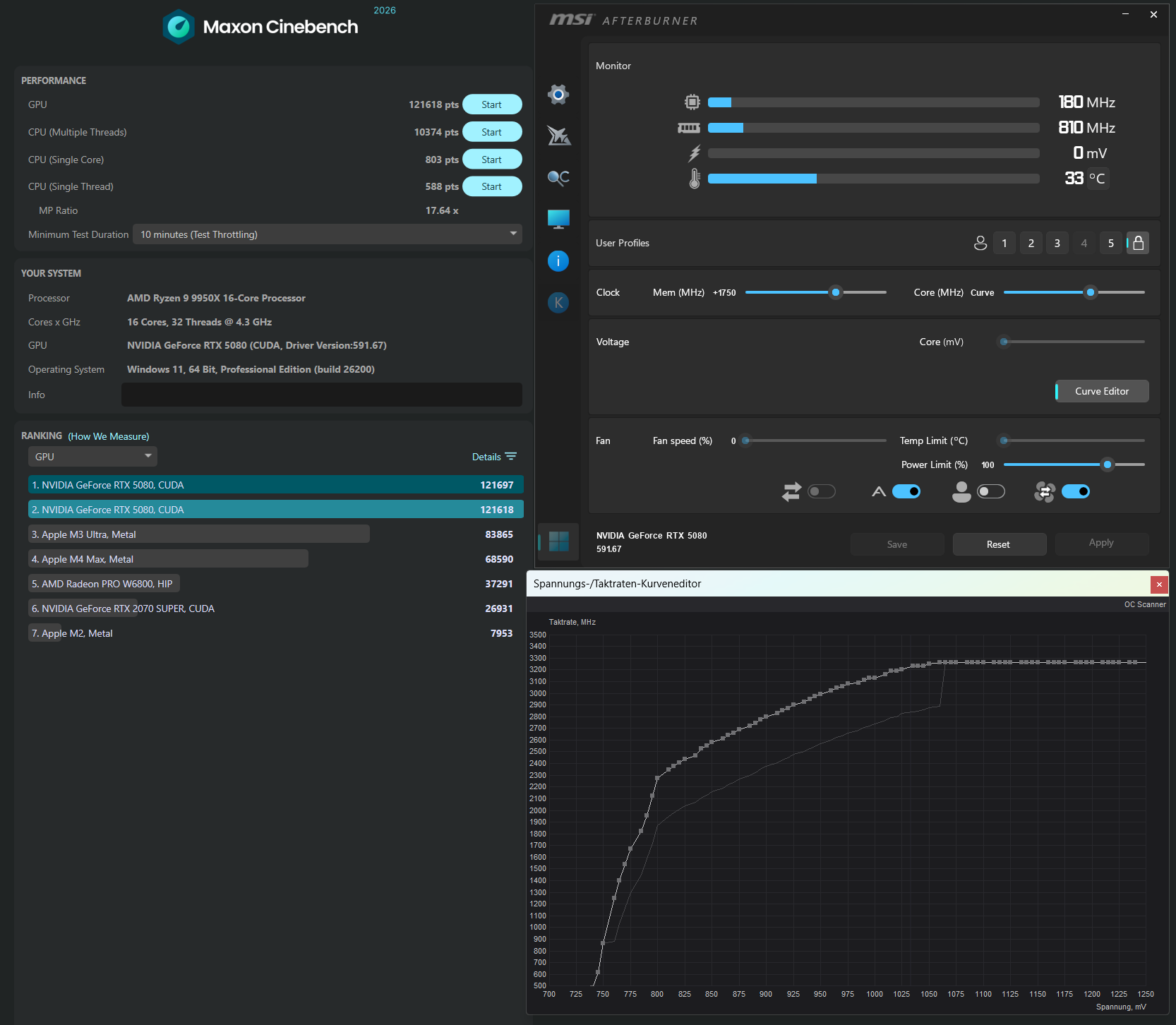Viewport: 1176px width, 1025px height.
Task: Toggle the switch beside the sync arrows icon
Action: [822, 491]
